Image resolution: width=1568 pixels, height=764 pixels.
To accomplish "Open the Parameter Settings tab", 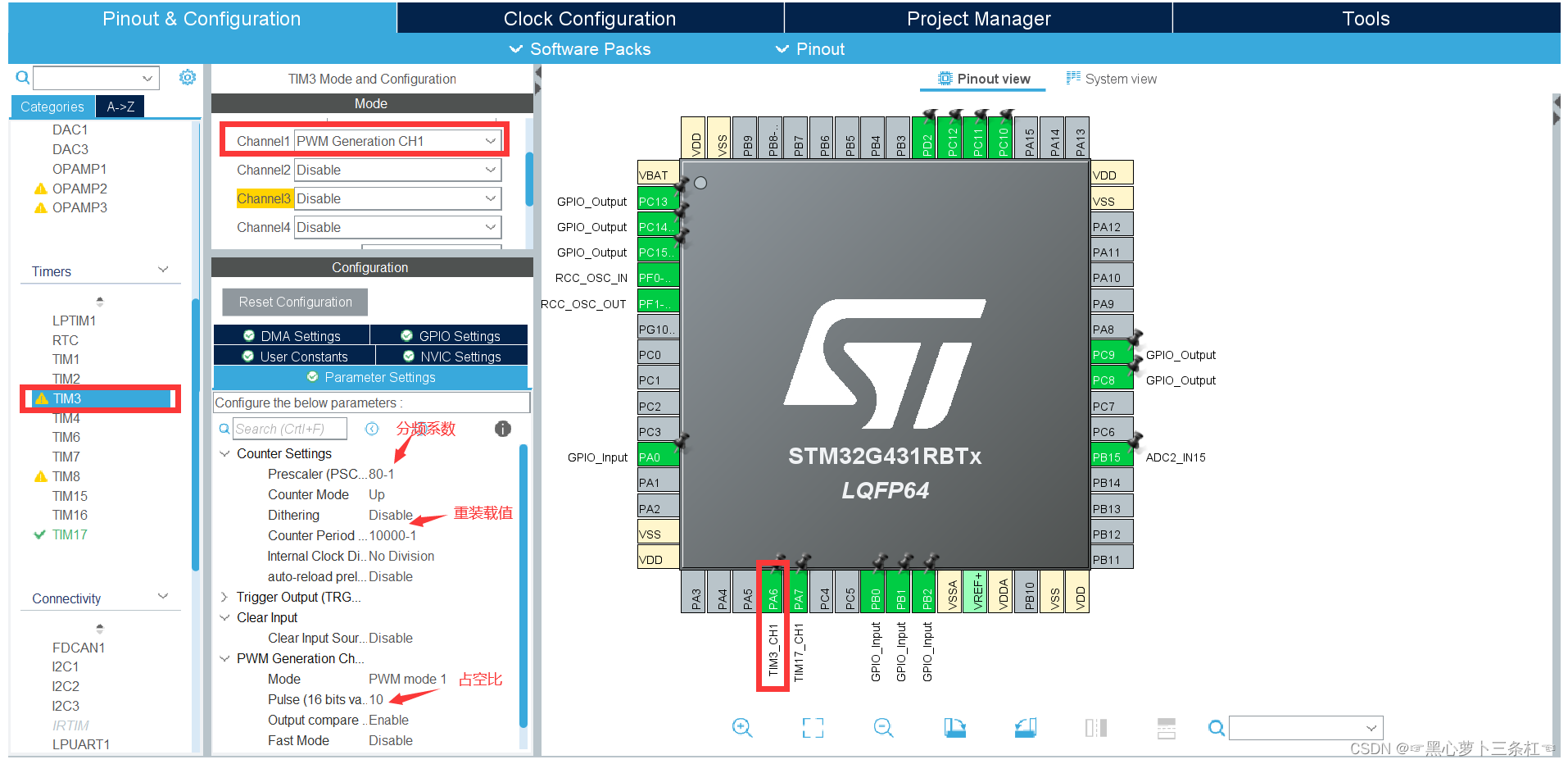I will (370, 377).
